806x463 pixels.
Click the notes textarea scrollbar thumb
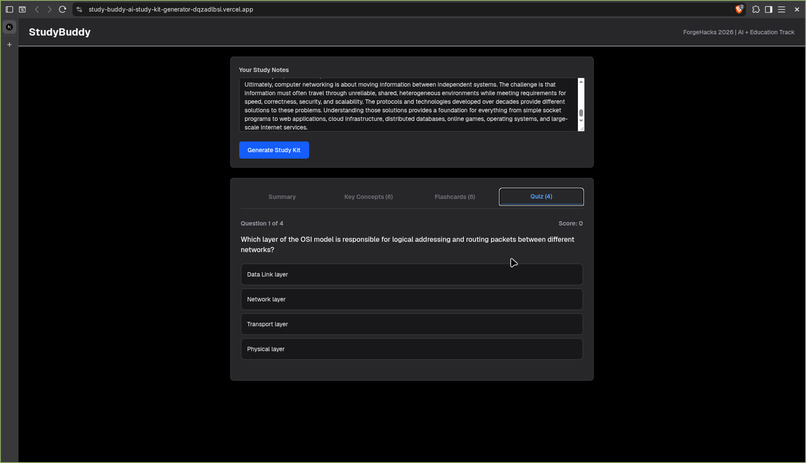(x=581, y=113)
